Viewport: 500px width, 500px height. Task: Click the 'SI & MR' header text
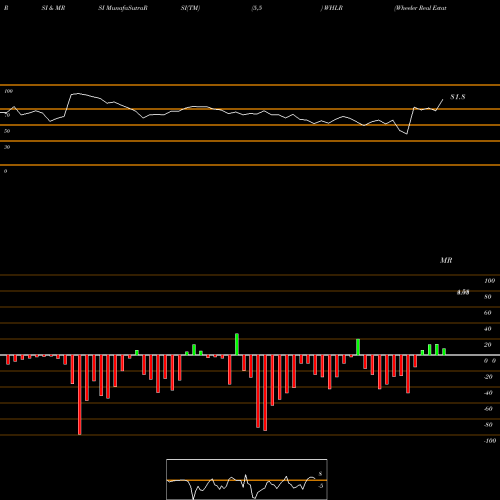point(53,8)
